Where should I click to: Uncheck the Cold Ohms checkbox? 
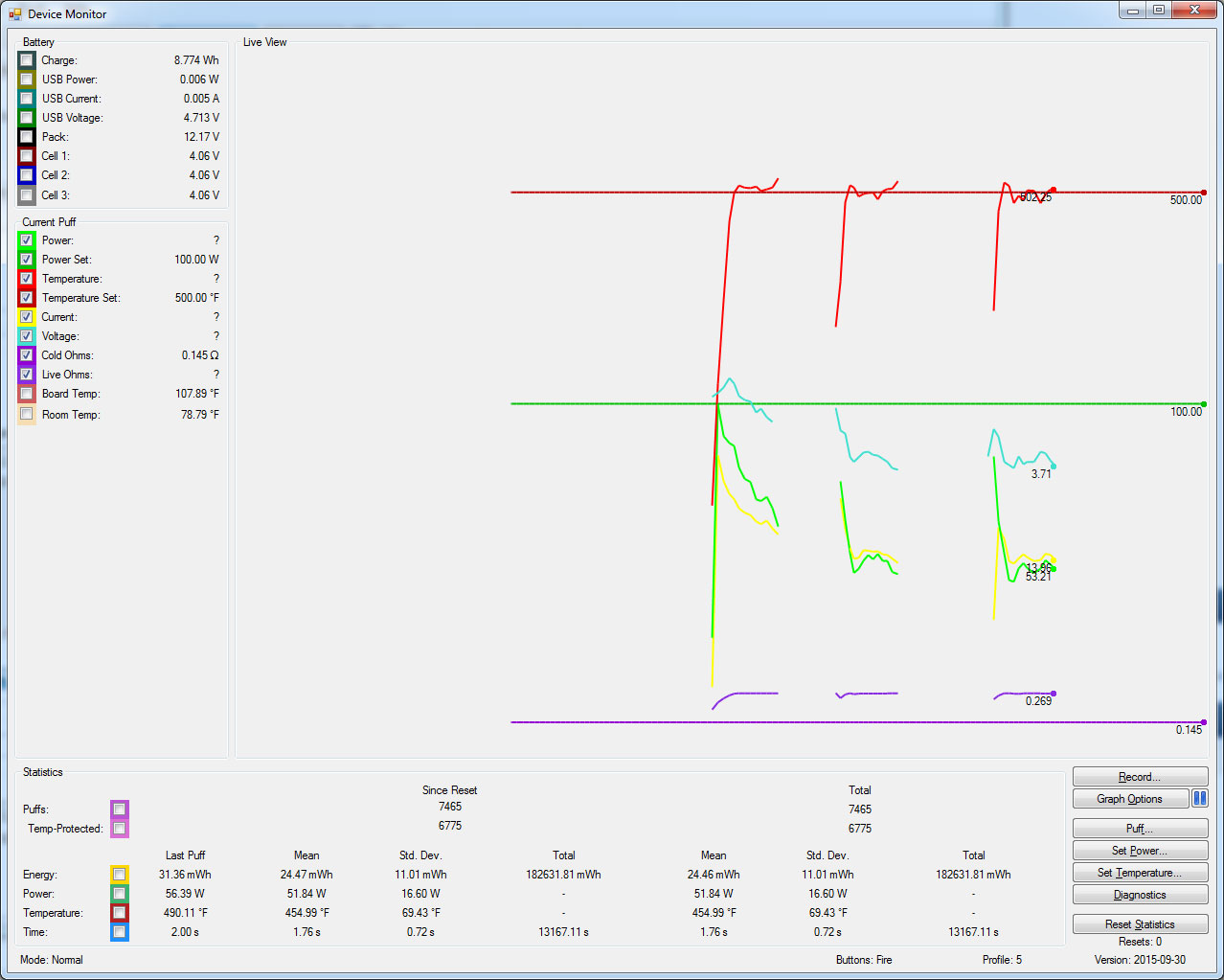point(27,355)
